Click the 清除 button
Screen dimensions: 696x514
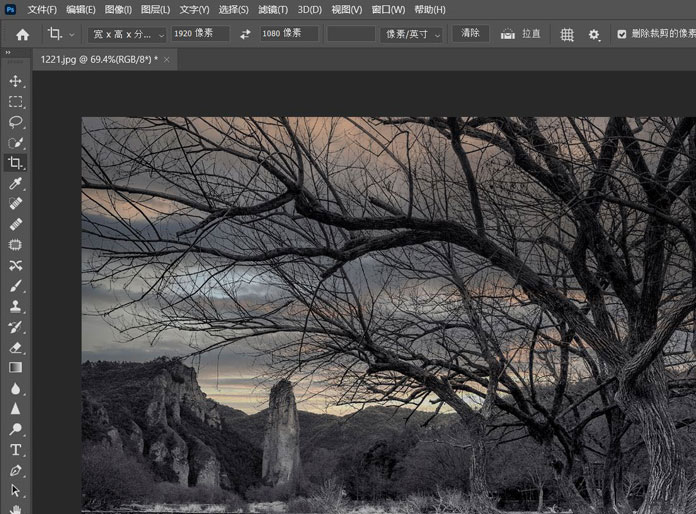click(x=470, y=33)
